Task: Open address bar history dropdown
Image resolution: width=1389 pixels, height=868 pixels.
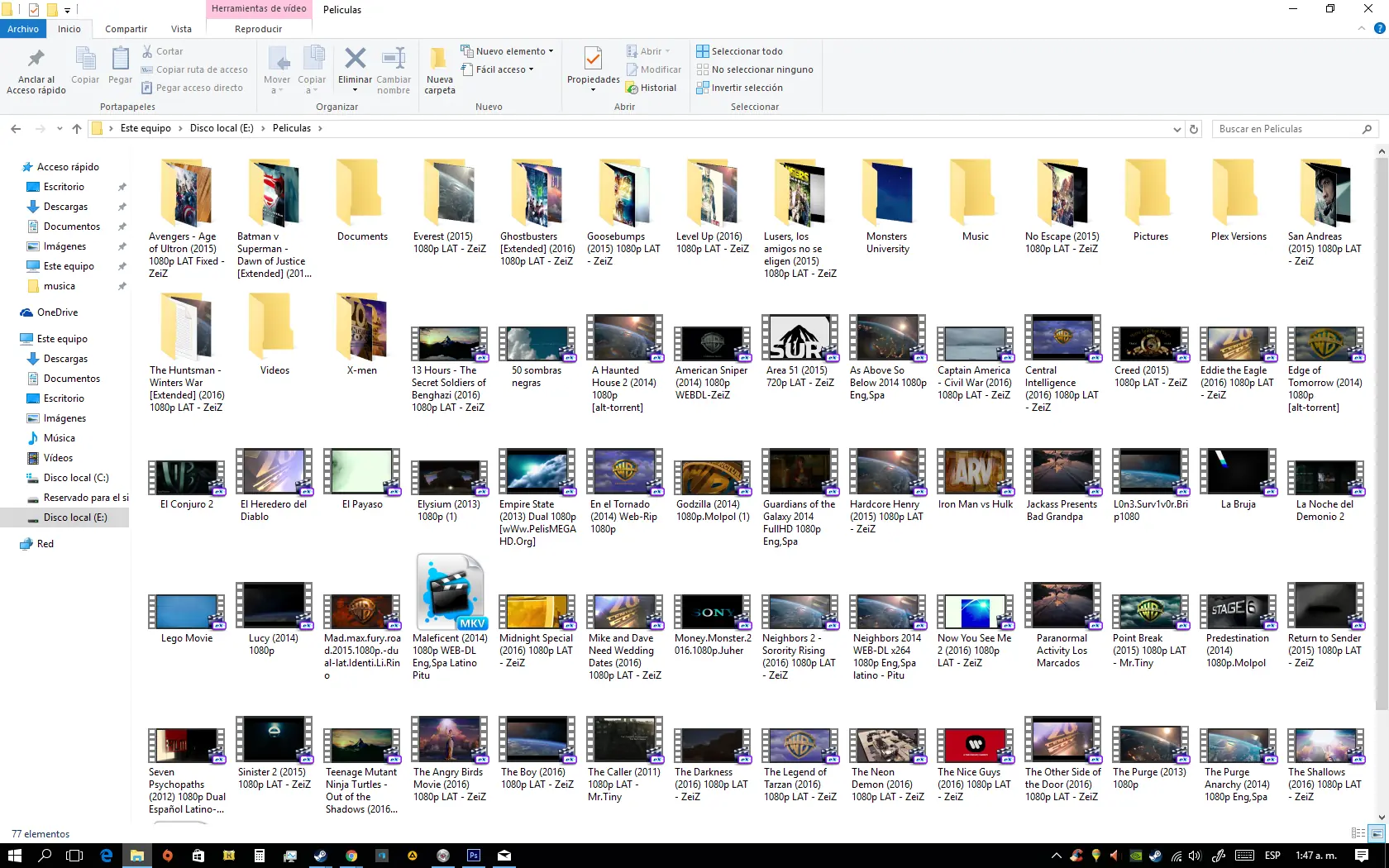Action: tap(1177, 129)
